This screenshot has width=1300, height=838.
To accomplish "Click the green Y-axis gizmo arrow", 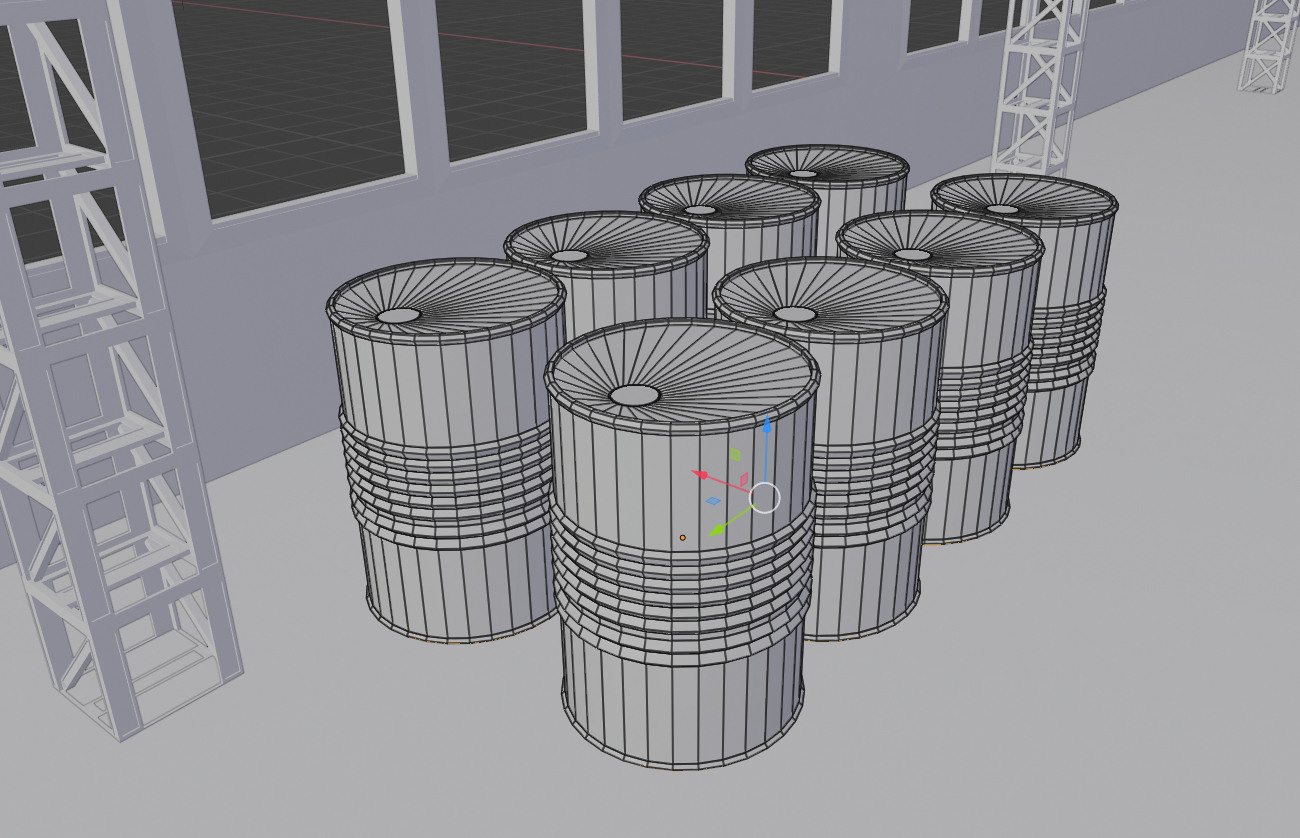I will (718, 529).
